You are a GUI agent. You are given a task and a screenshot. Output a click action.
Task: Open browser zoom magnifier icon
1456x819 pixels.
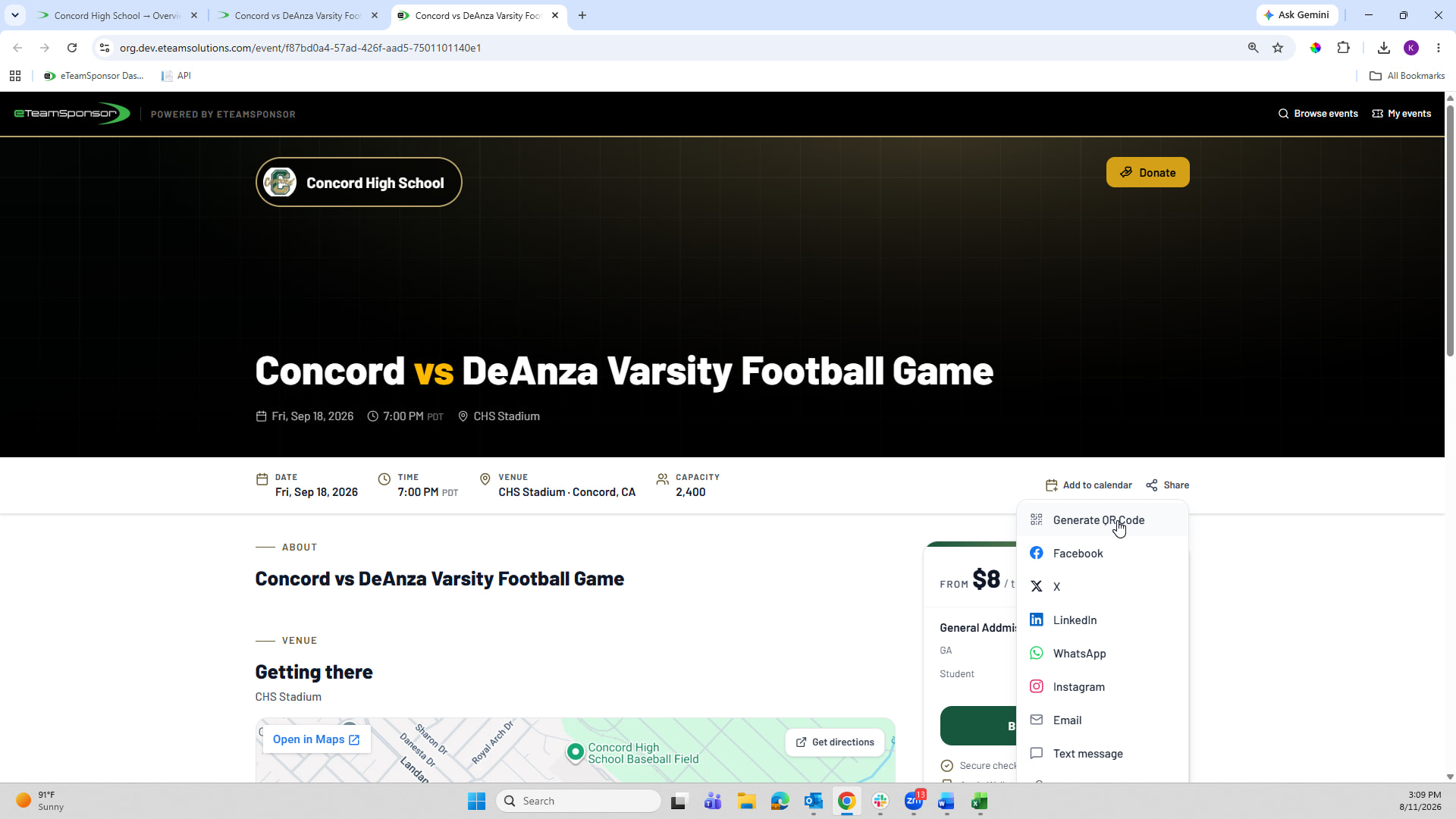(x=1253, y=48)
